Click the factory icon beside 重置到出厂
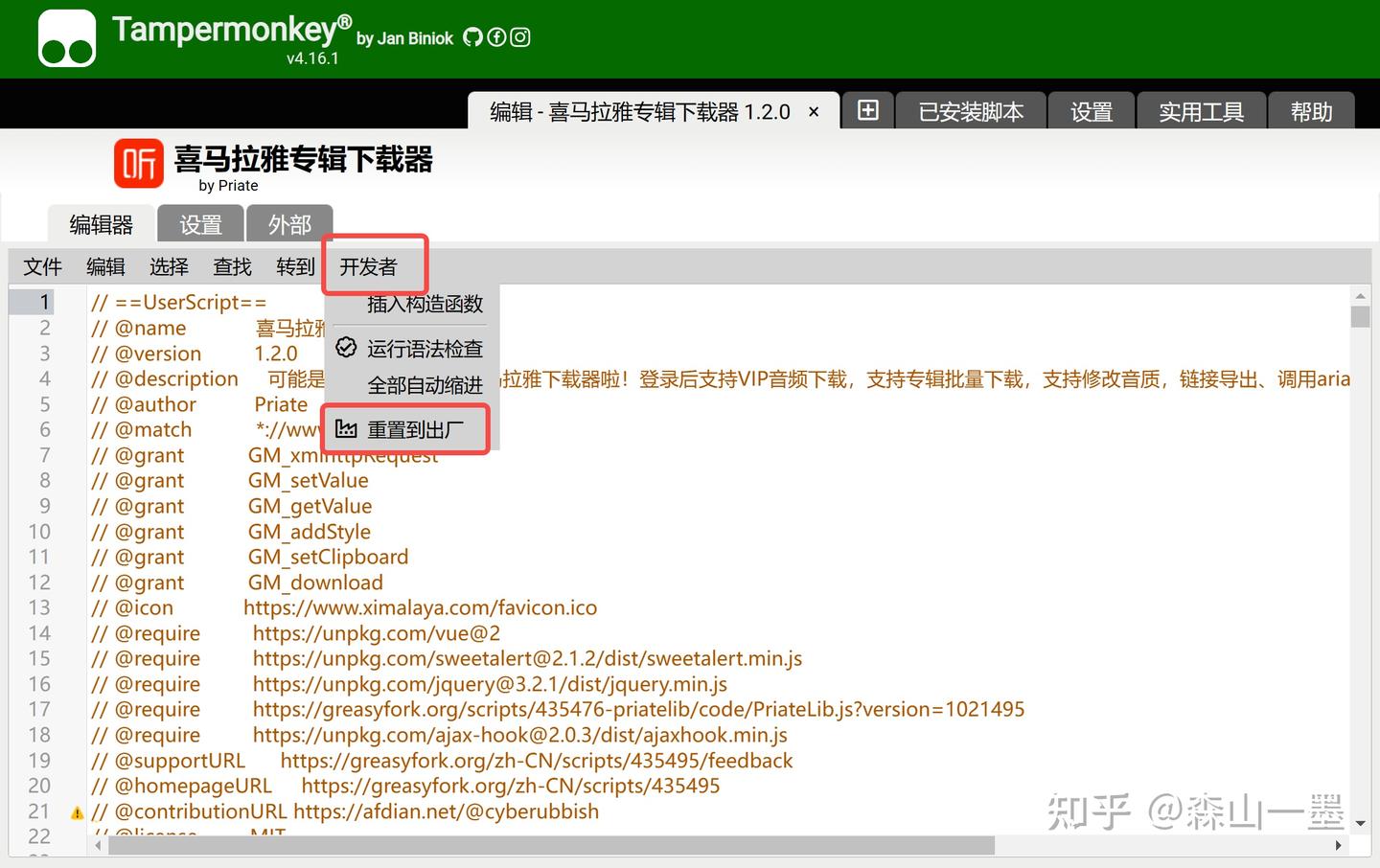The height and width of the screenshot is (868, 1380). 346,429
